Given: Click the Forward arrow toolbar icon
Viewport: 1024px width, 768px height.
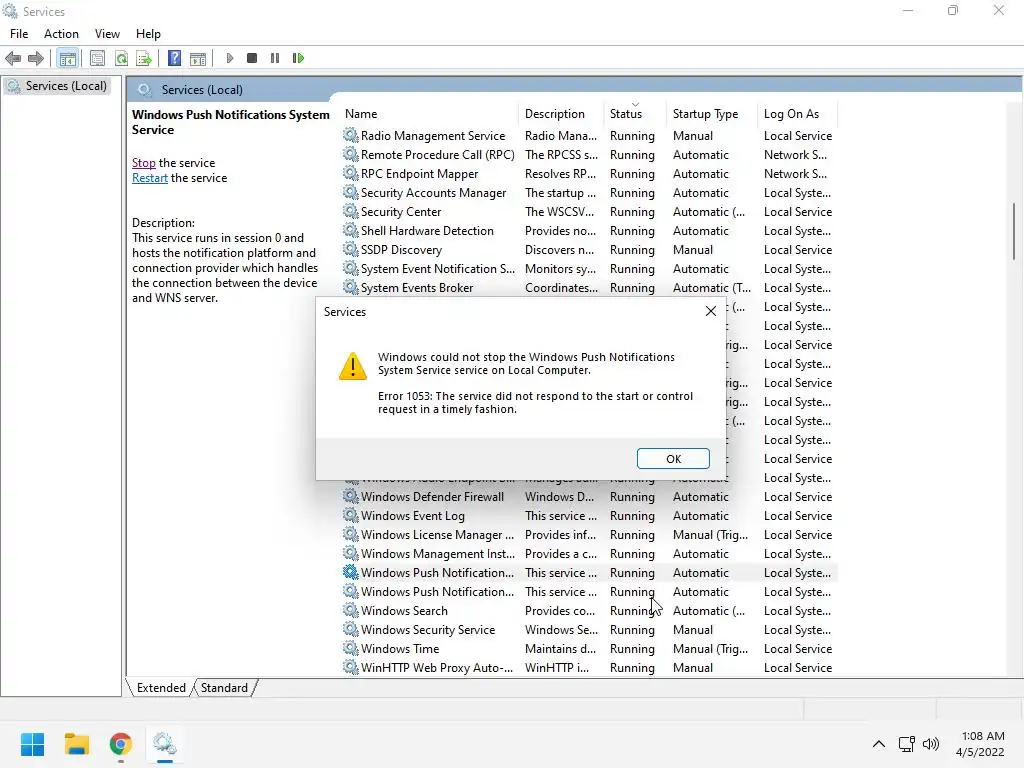Looking at the screenshot, I should (x=36, y=58).
